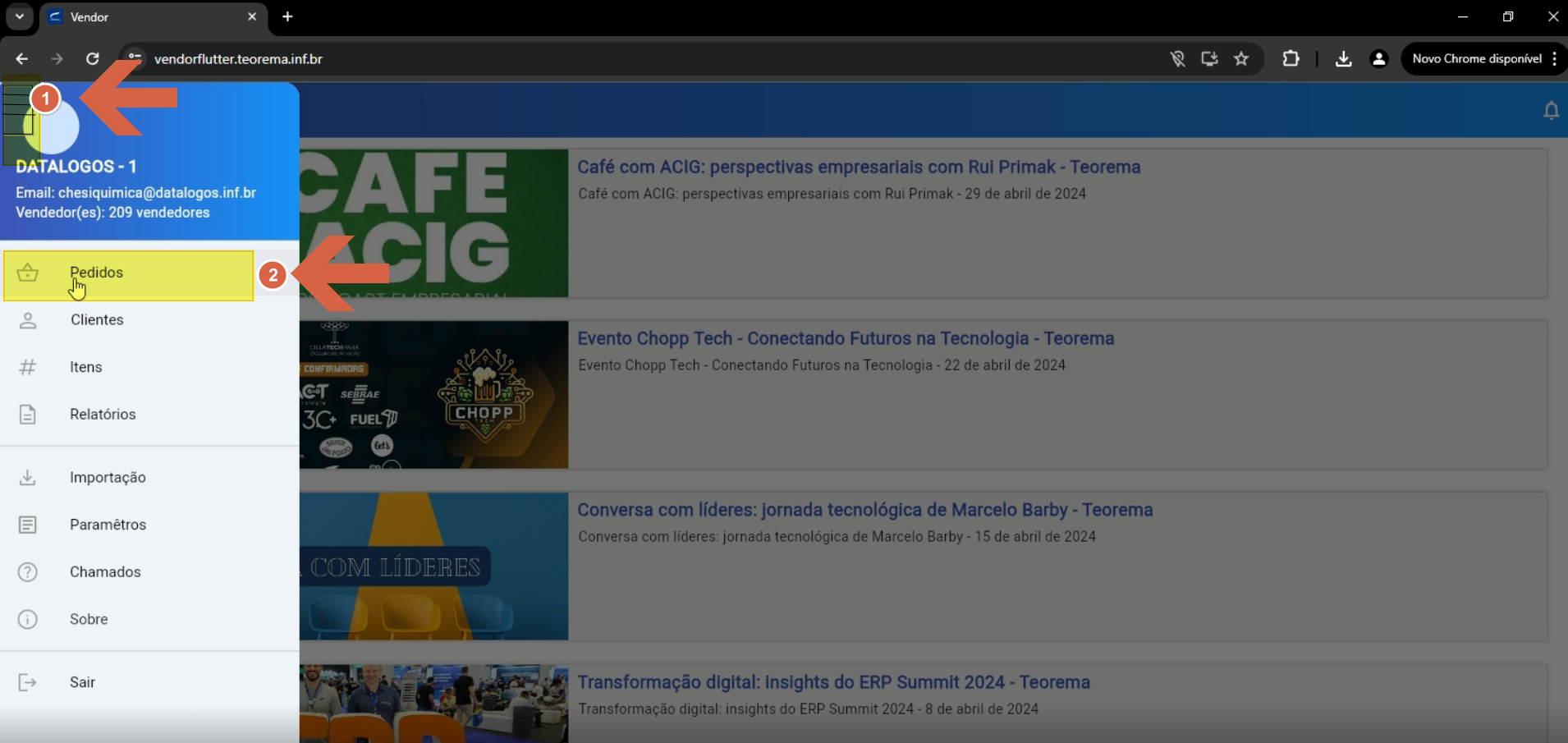Screen dimensions: 1568x743
Task: Click the download icon beside Importação
Action: coord(28,477)
